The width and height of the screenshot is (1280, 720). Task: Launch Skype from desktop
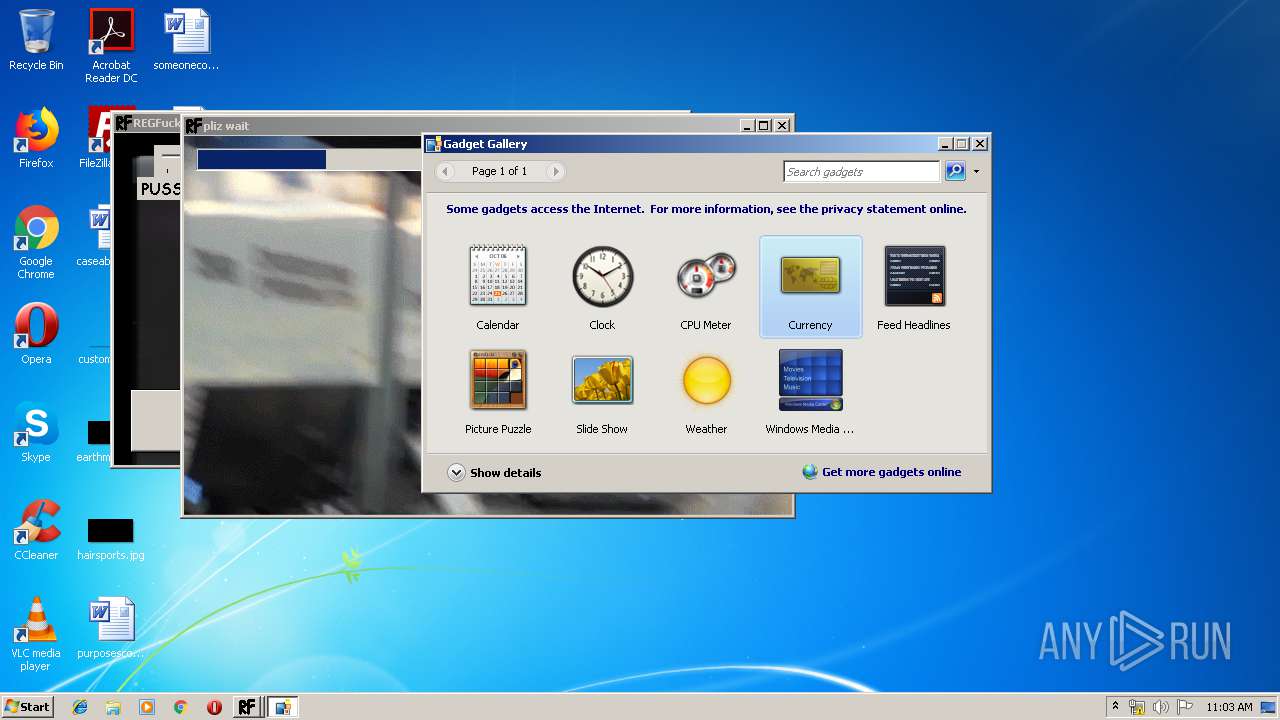point(36,432)
